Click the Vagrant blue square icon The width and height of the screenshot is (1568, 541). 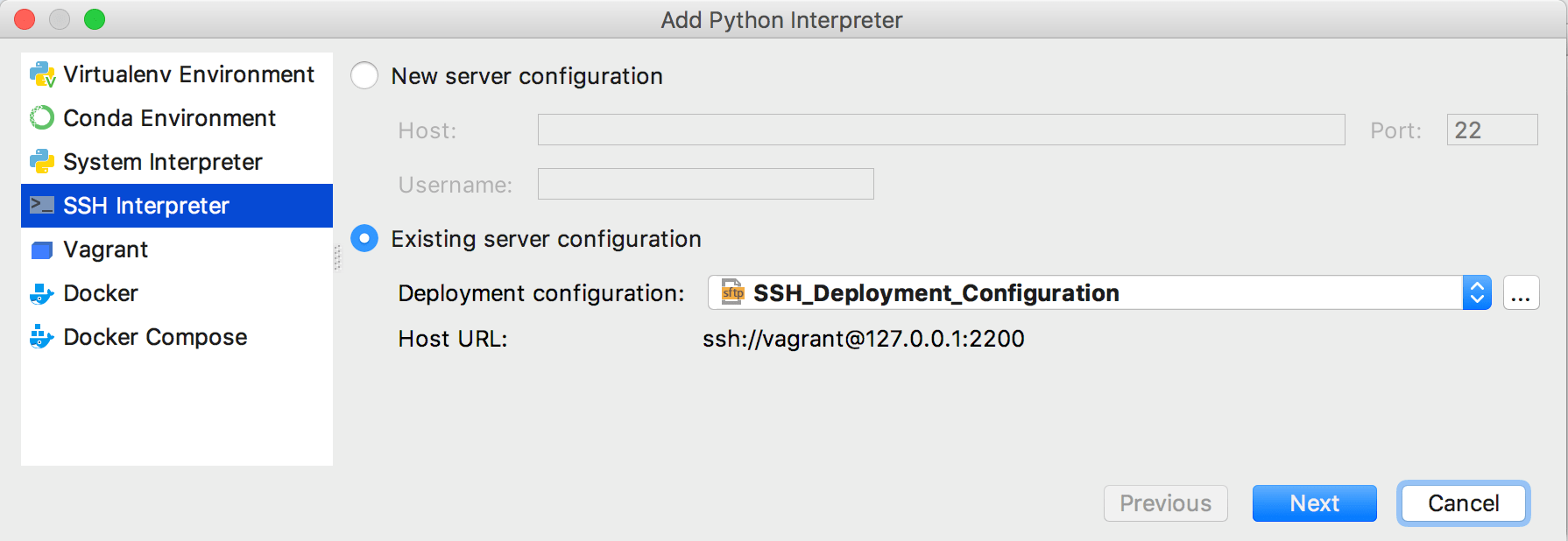42,250
